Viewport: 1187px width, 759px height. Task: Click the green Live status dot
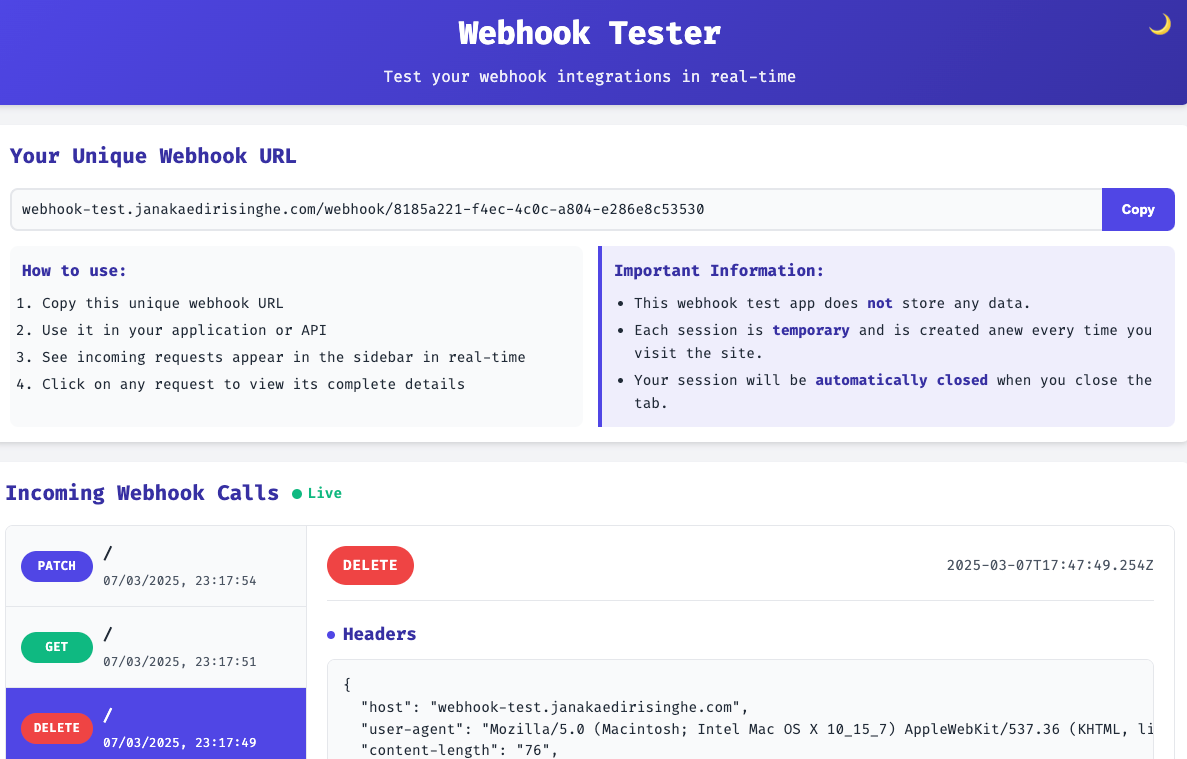[x=297, y=494]
